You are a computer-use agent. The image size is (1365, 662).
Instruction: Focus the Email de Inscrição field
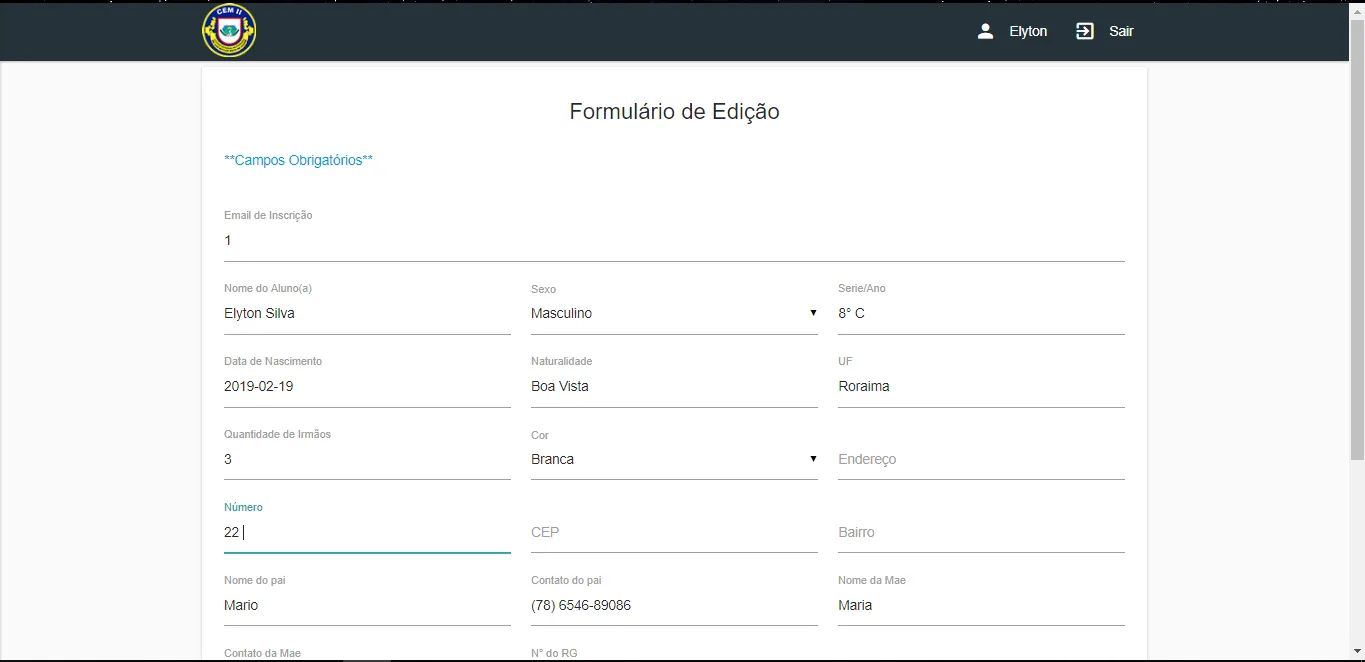click(674, 241)
